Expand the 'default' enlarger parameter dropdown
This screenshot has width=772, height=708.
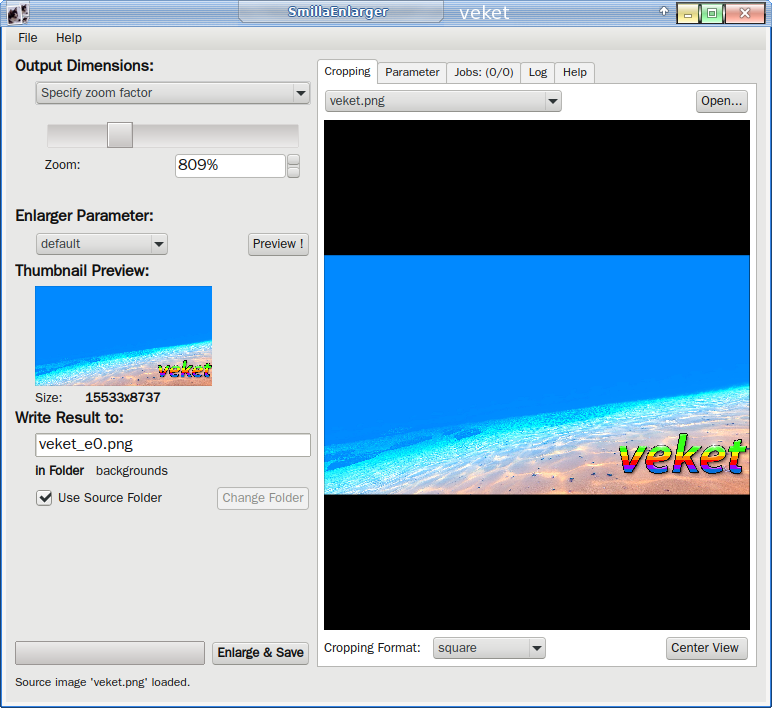(x=101, y=244)
